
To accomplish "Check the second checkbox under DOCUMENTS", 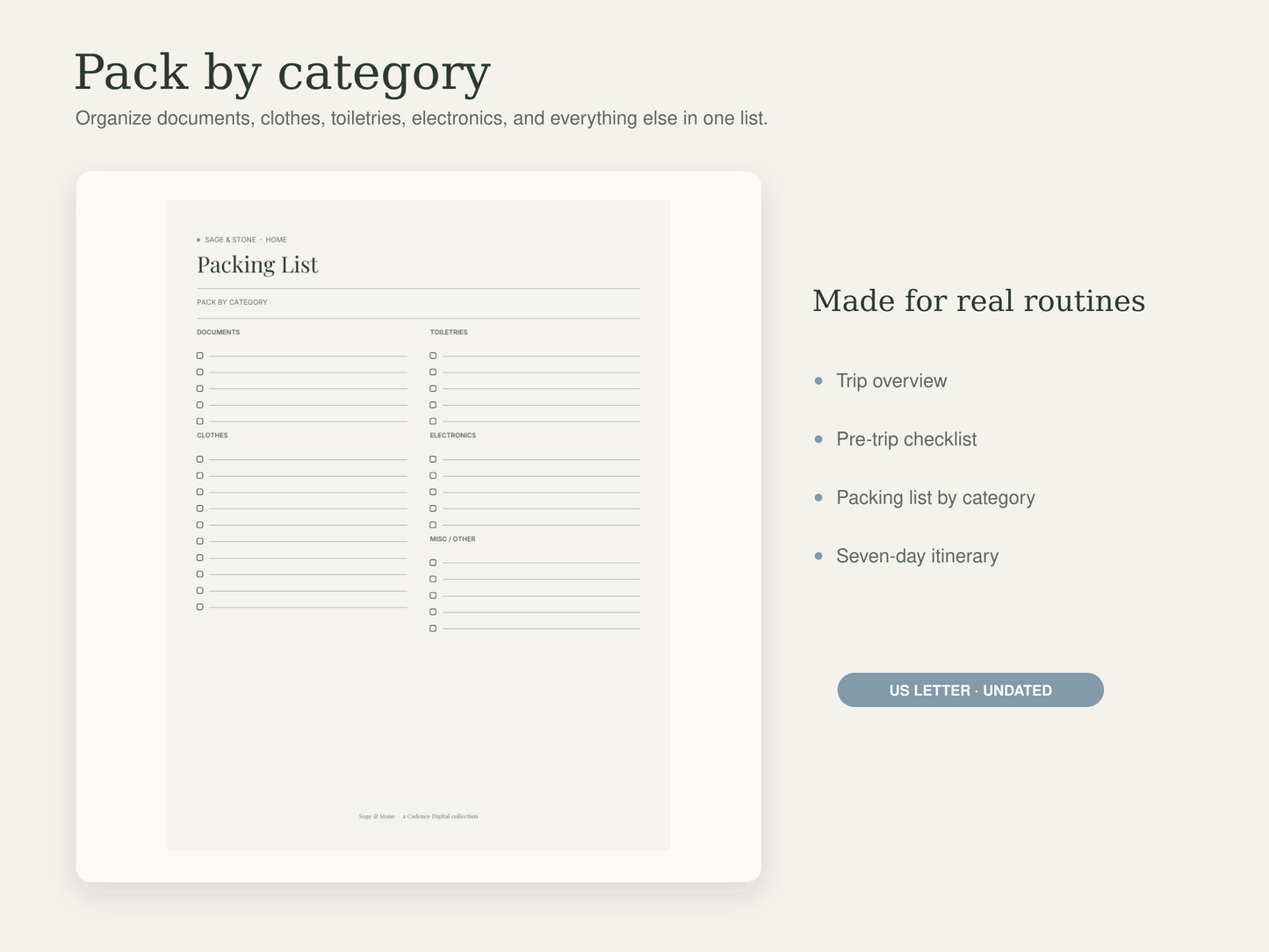I will click(200, 372).
